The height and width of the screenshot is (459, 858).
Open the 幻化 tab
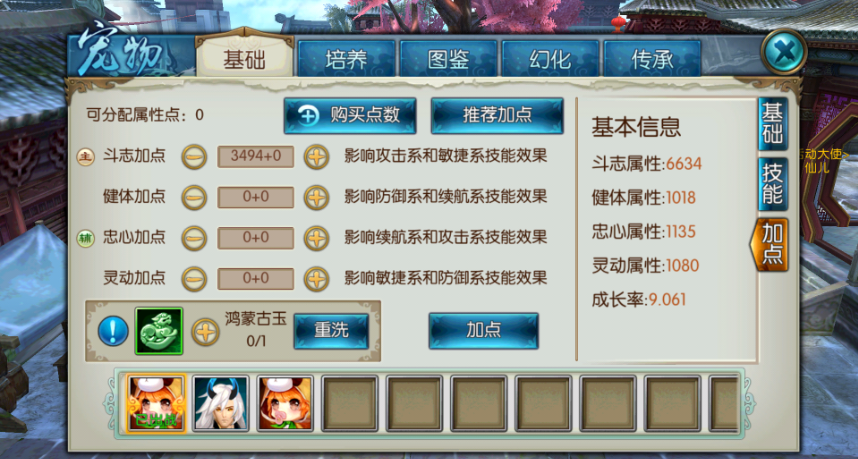coord(550,59)
